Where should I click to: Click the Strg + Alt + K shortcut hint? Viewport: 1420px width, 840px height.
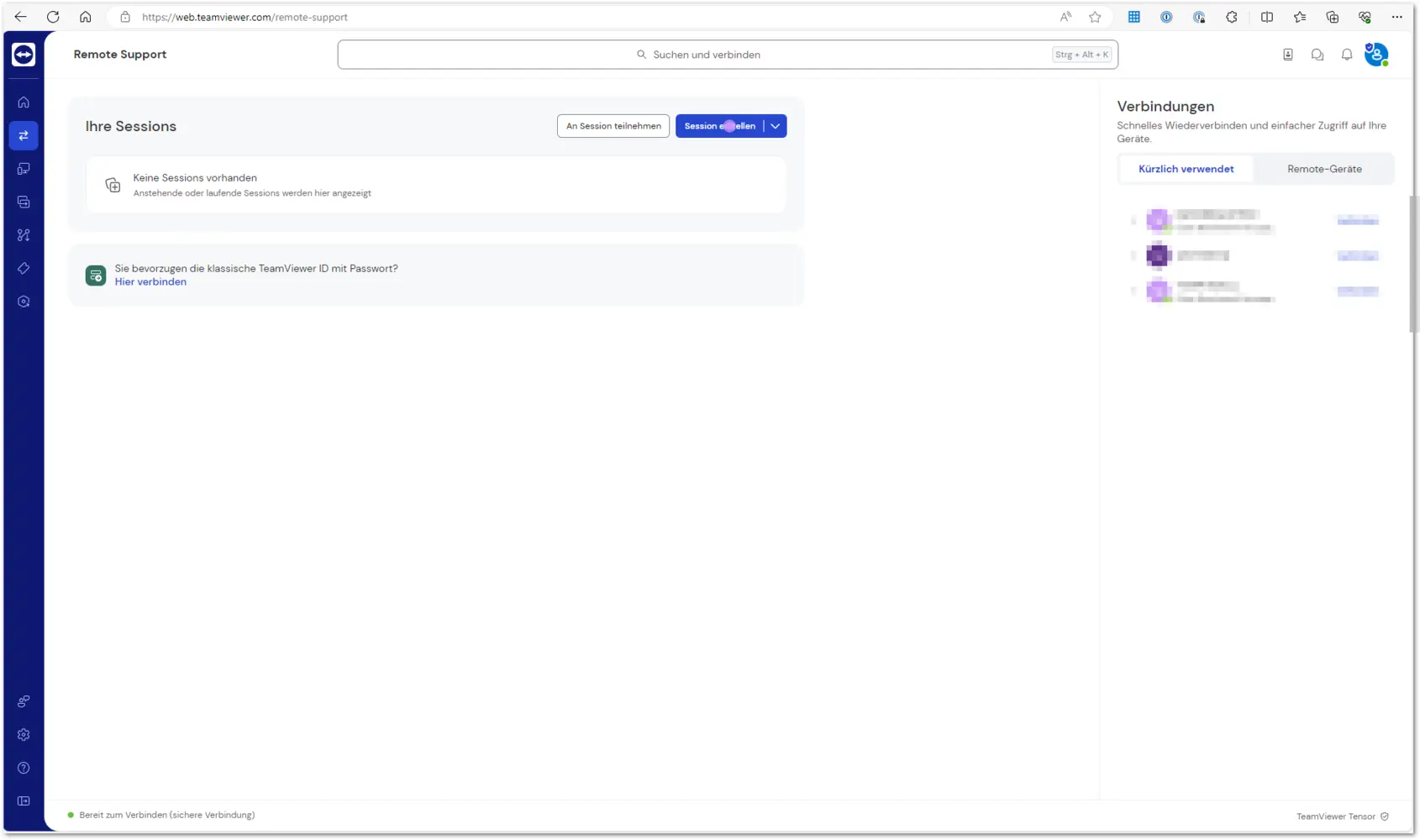(1082, 55)
